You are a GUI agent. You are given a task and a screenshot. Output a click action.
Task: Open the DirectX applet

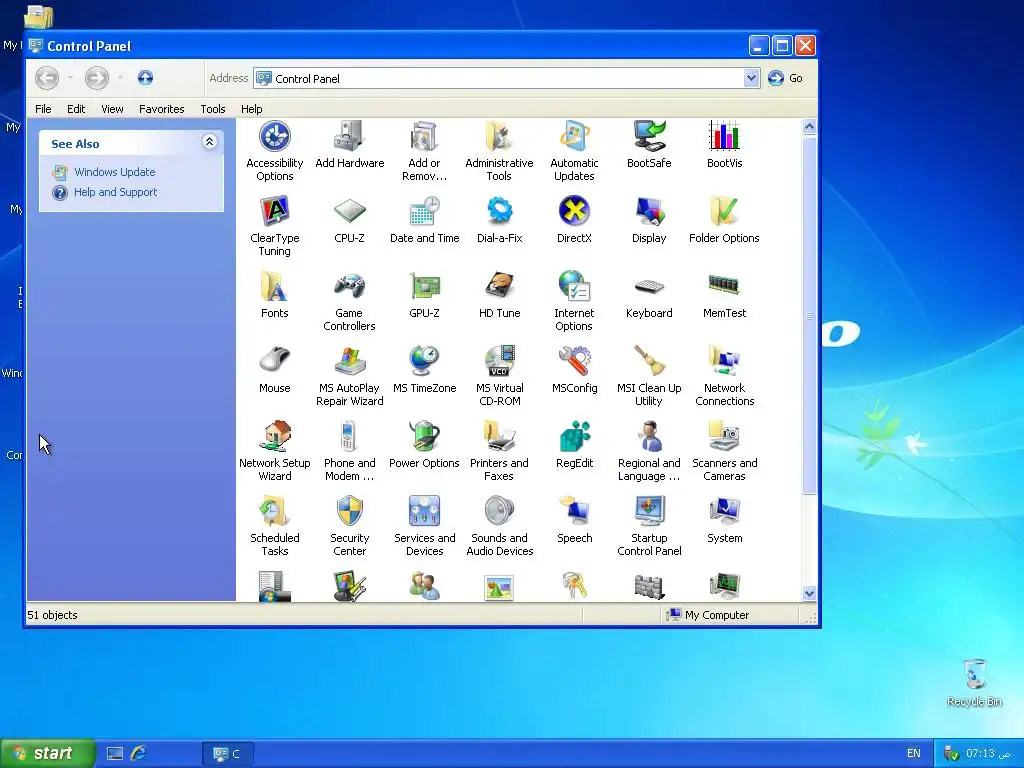[x=574, y=220]
